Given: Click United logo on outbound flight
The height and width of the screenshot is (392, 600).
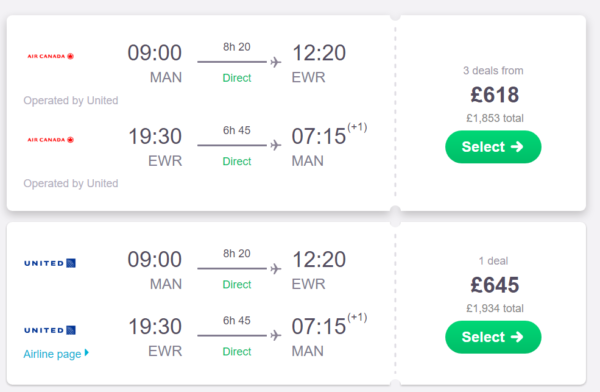Looking at the screenshot, I should click(50, 263).
